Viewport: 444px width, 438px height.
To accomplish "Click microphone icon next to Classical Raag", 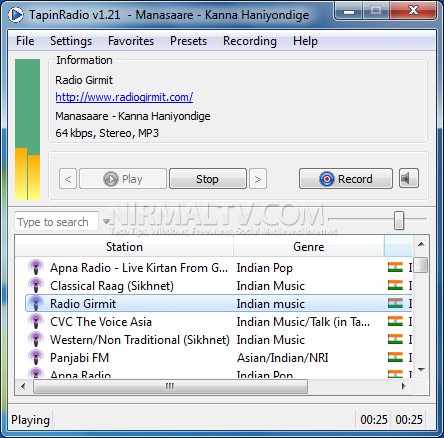I will point(36,285).
